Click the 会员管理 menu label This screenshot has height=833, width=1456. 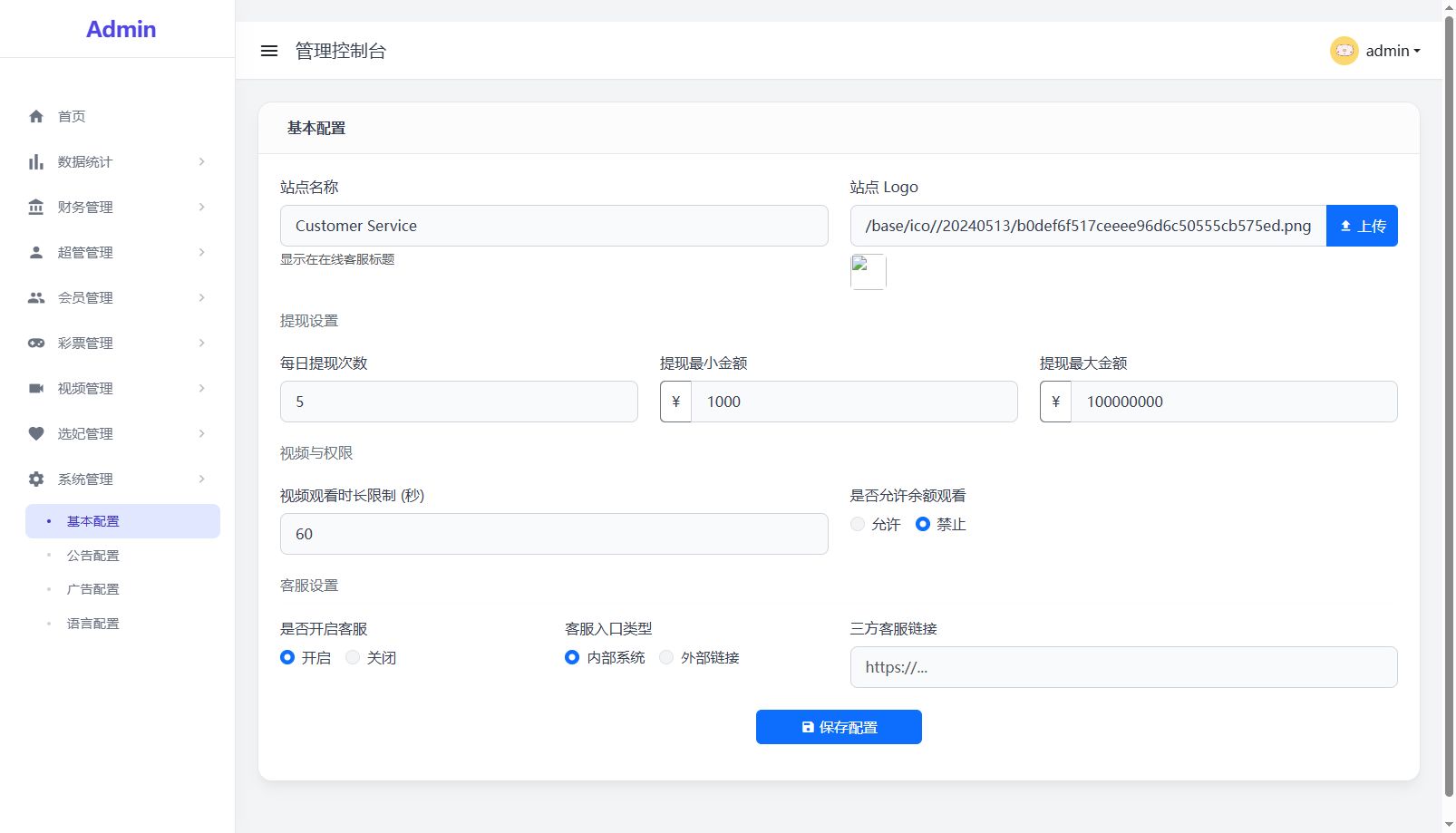tap(85, 297)
